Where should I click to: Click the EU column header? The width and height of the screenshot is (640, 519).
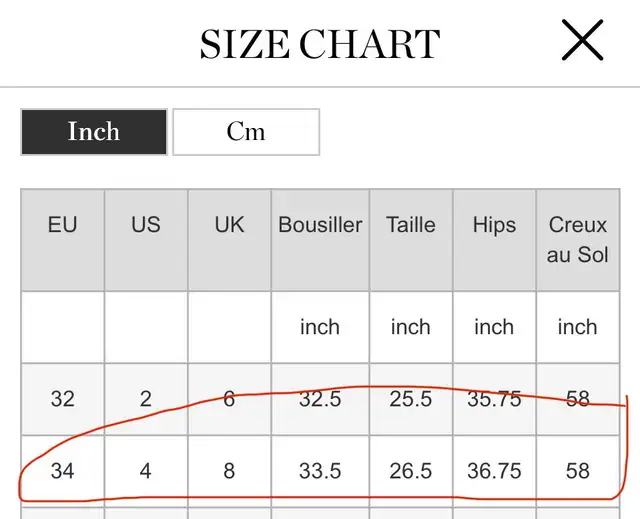click(x=62, y=240)
